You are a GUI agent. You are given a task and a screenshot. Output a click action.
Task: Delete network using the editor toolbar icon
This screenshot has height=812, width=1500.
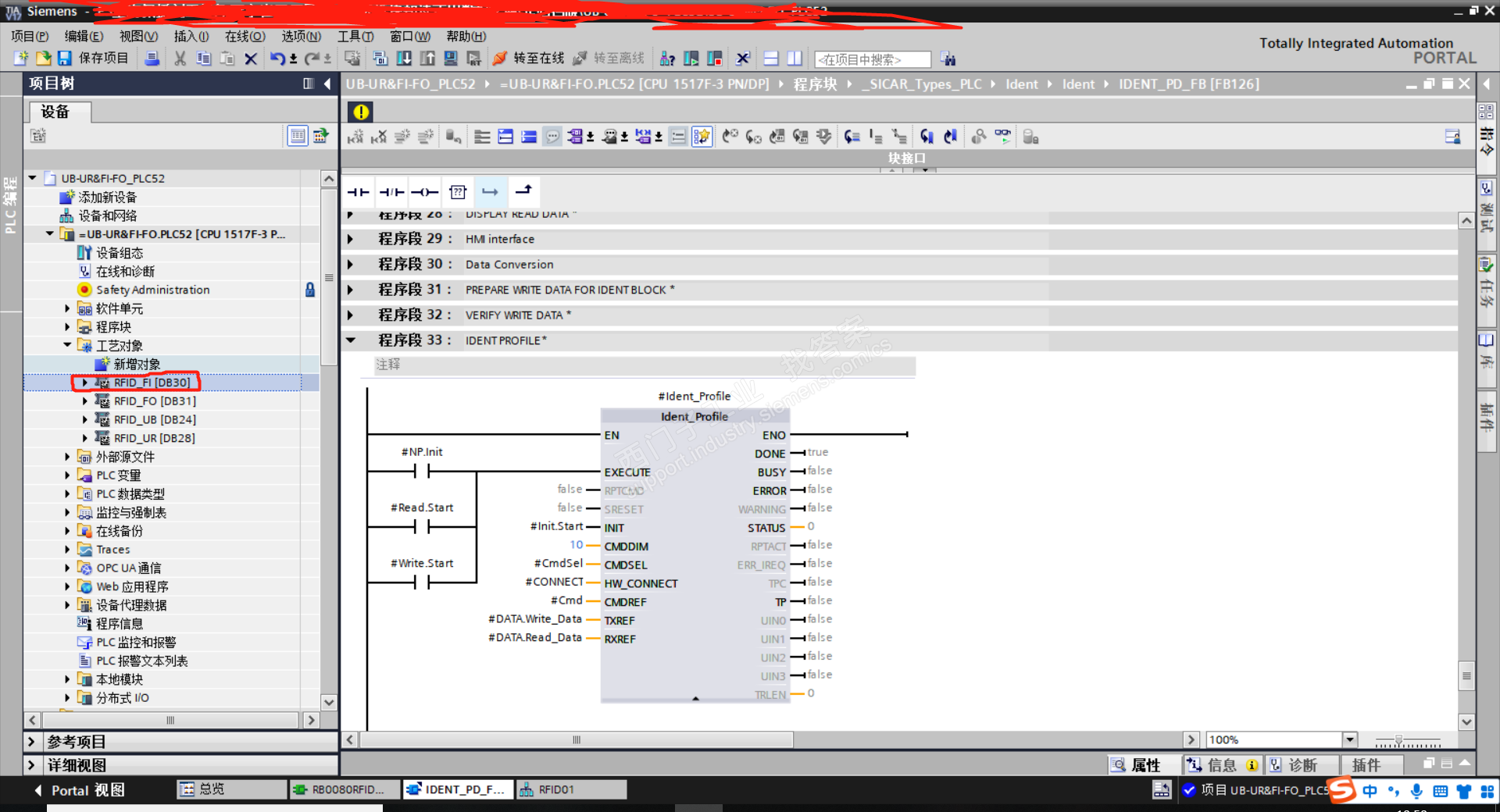click(x=379, y=137)
